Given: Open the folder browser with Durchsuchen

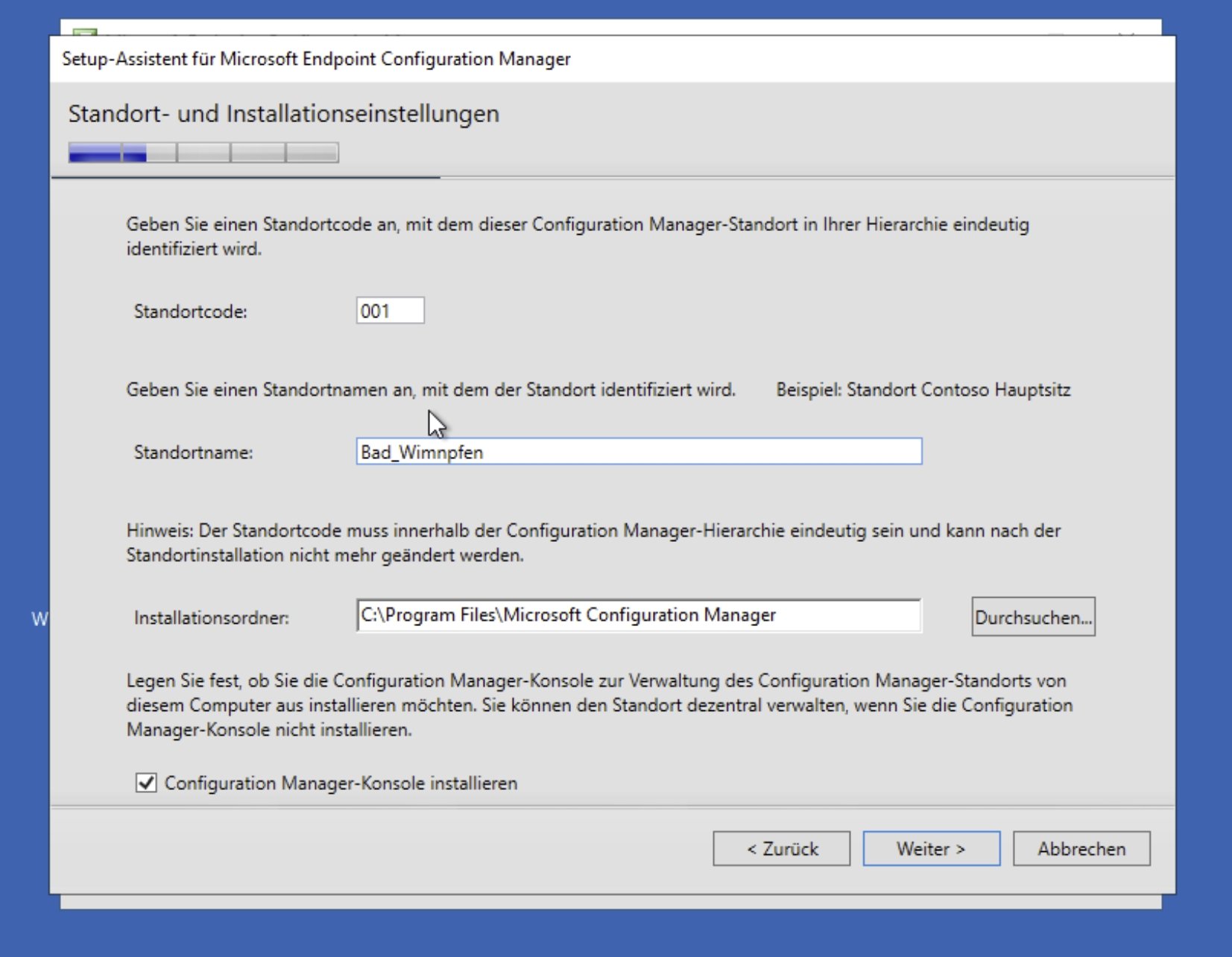Looking at the screenshot, I should coord(1033,616).
